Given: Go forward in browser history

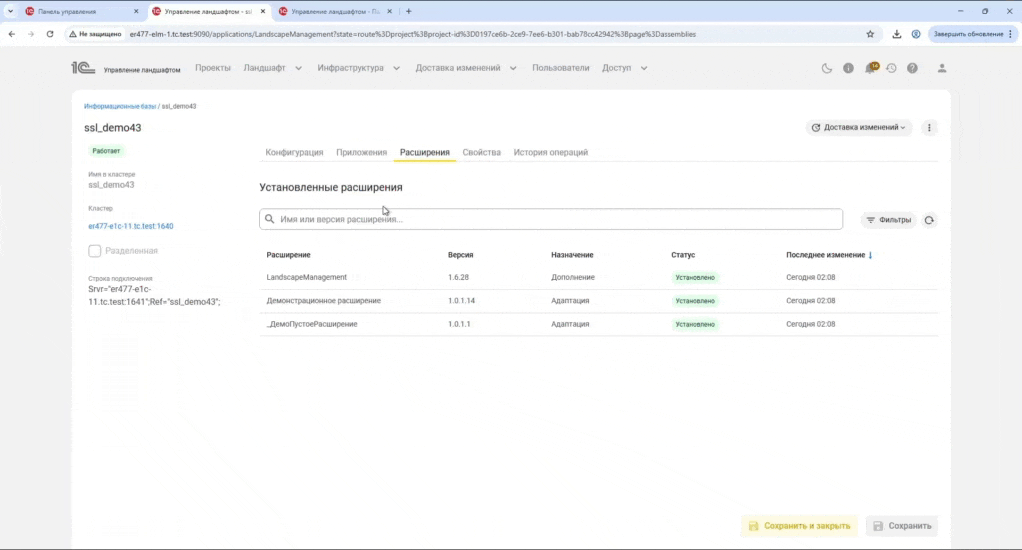Looking at the screenshot, I should (x=31, y=34).
